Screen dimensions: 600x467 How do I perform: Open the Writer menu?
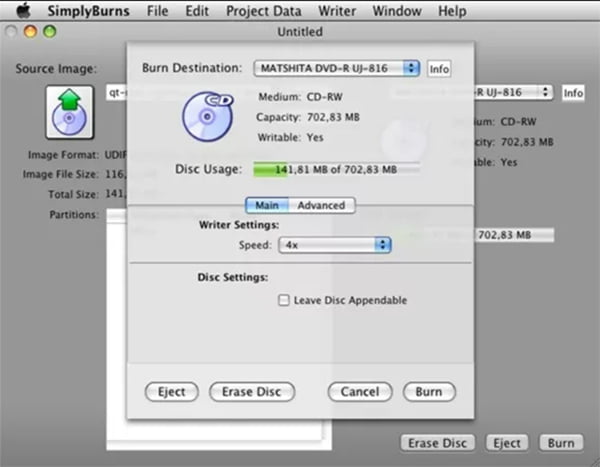click(337, 11)
